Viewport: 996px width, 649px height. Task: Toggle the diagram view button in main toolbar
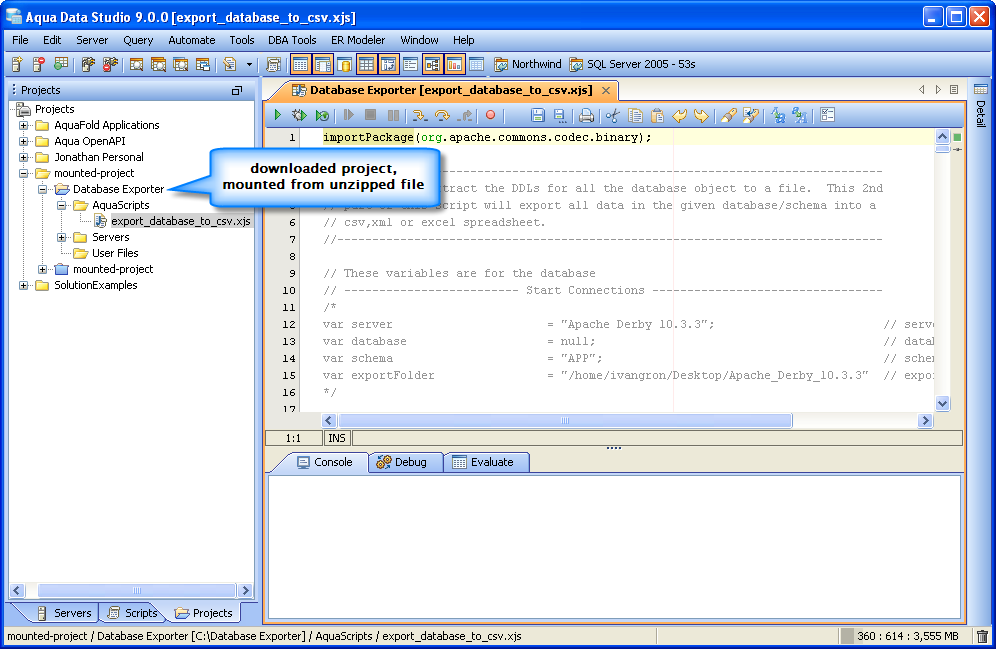pos(433,64)
